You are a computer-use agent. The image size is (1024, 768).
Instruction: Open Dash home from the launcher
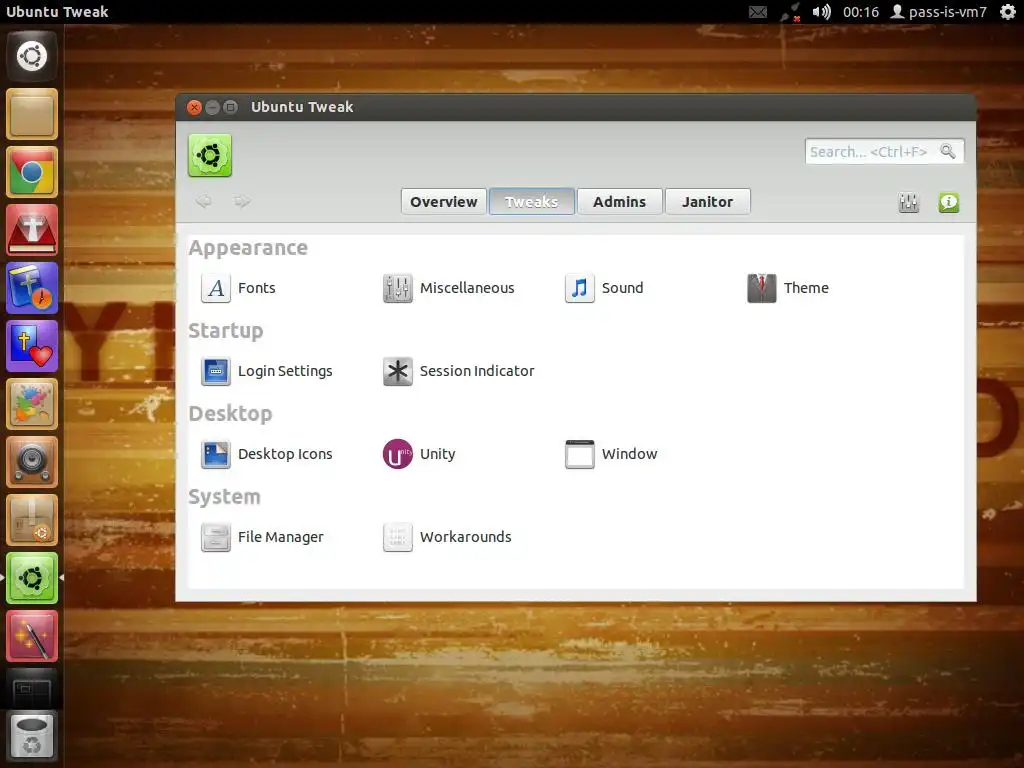31,56
